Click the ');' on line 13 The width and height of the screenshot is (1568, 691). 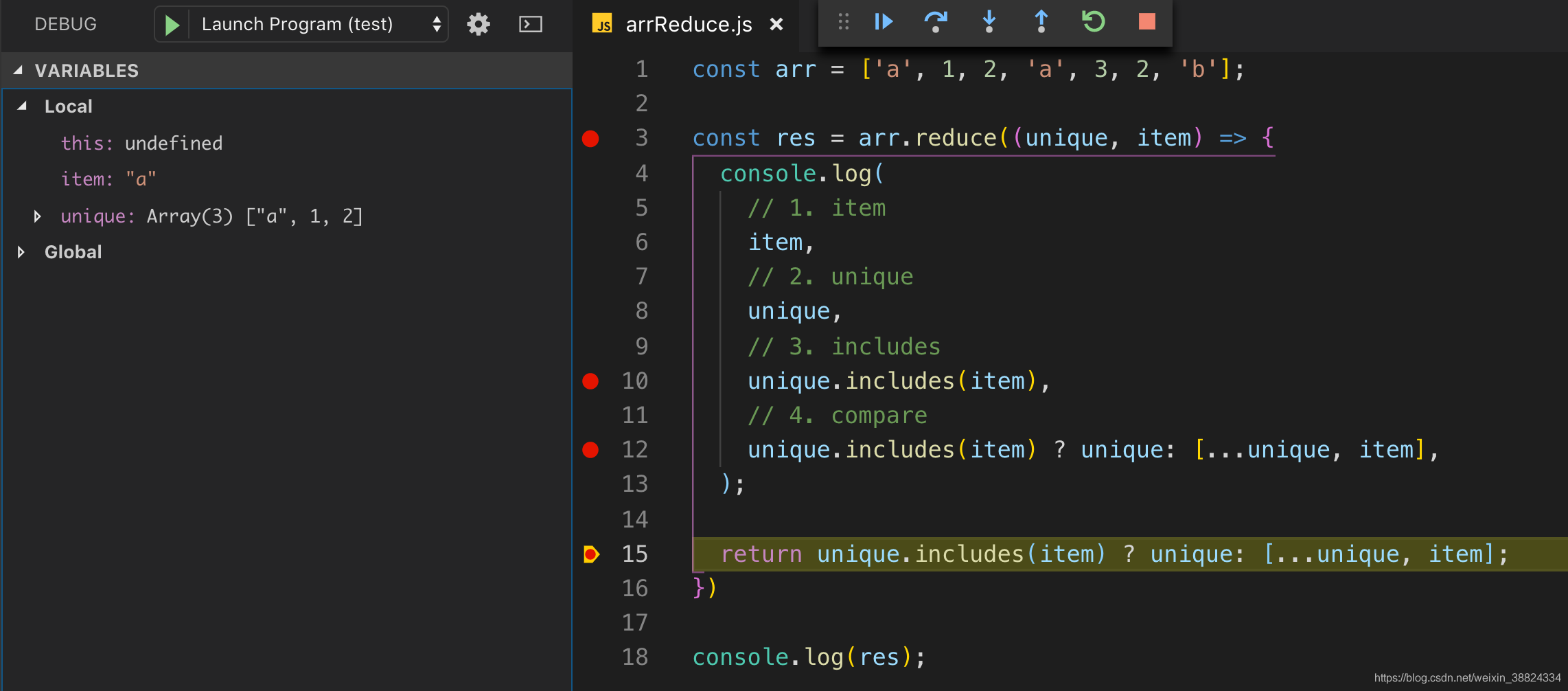[733, 484]
